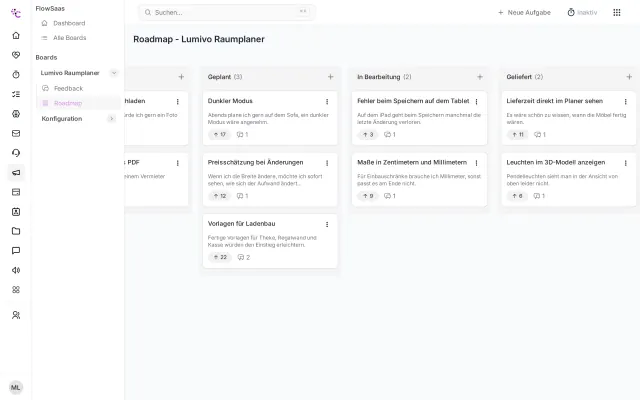Image resolution: width=640 pixels, height=400 pixels.
Task: Click the card layout icon in left rail
Action: [x=16, y=192]
